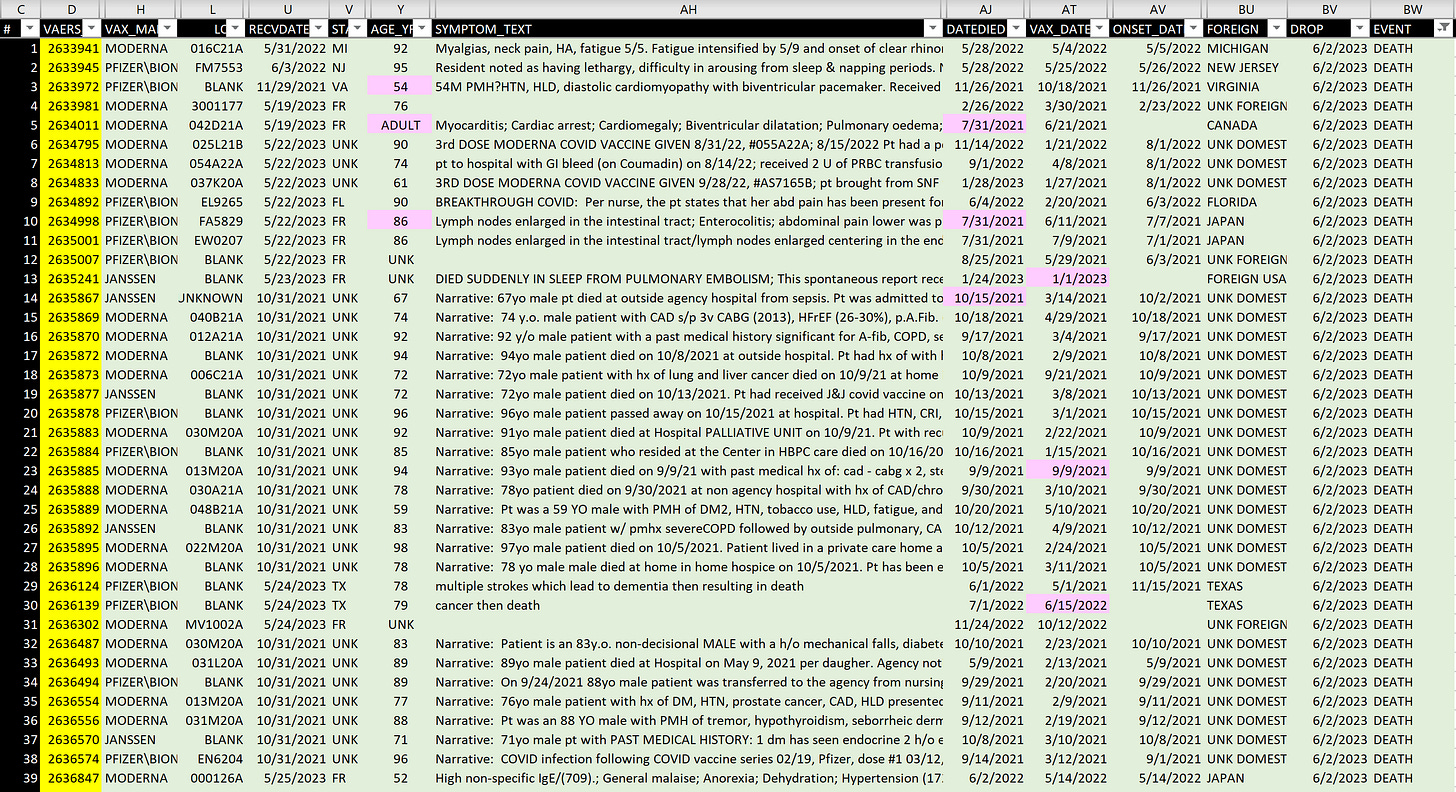Click the FOREIGN cell reading FOREIGN USA
The height and width of the screenshot is (792, 1456).
tap(1246, 279)
